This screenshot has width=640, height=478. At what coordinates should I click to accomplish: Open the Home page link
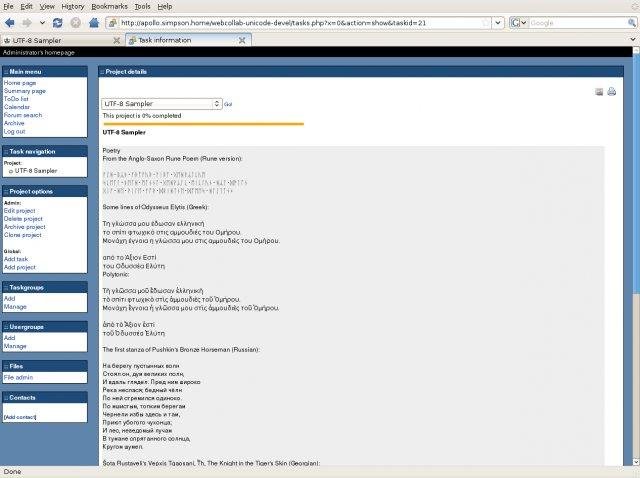(x=20, y=83)
